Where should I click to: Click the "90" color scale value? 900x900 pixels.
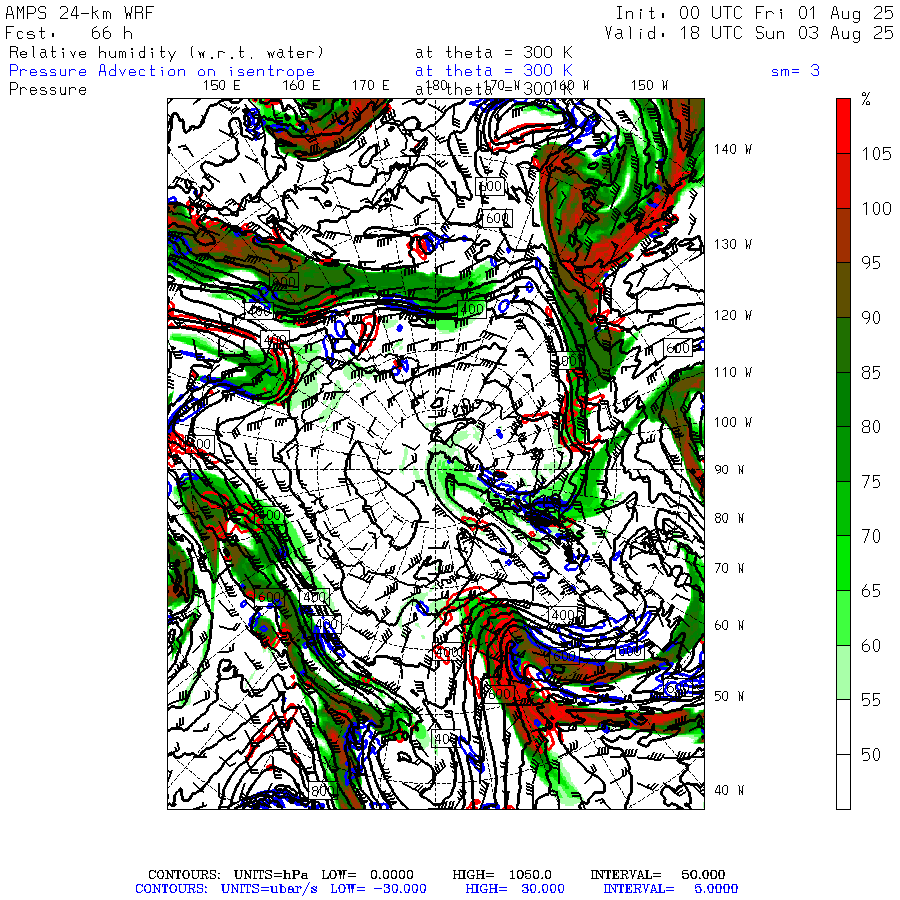point(871,317)
